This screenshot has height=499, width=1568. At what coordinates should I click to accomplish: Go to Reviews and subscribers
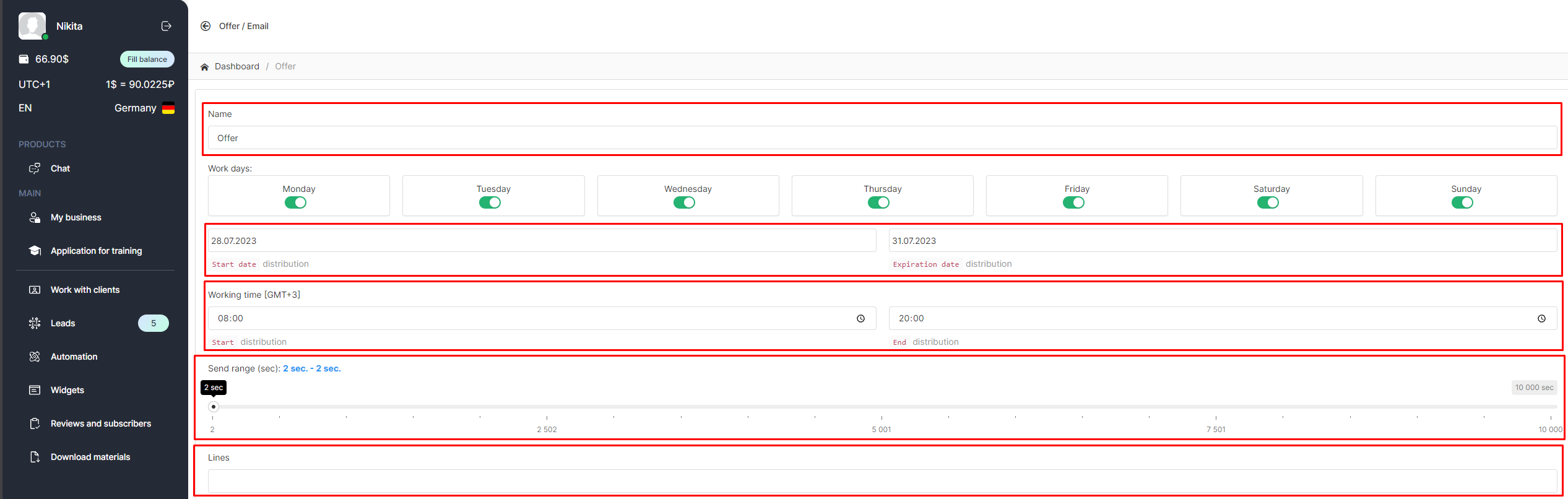(x=100, y=423)
